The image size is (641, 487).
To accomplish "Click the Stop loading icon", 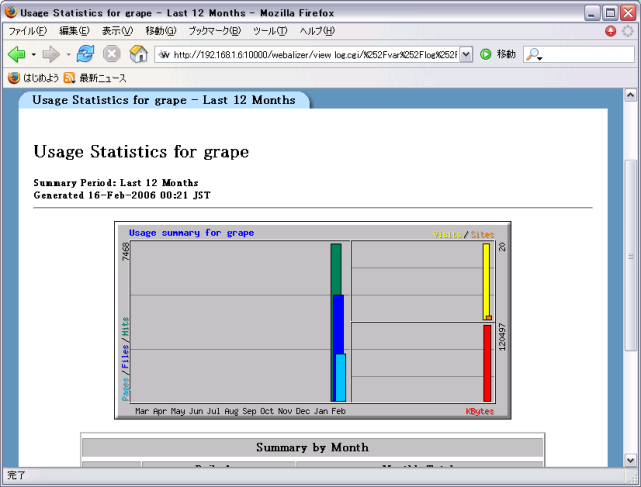I will pyautogui.click(x=112, y=54).
